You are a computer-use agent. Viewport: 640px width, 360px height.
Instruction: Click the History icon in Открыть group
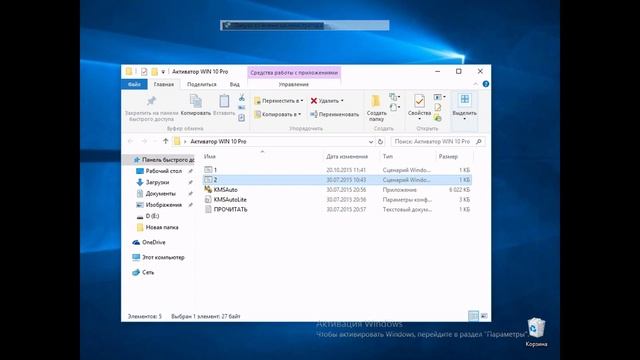438,118
